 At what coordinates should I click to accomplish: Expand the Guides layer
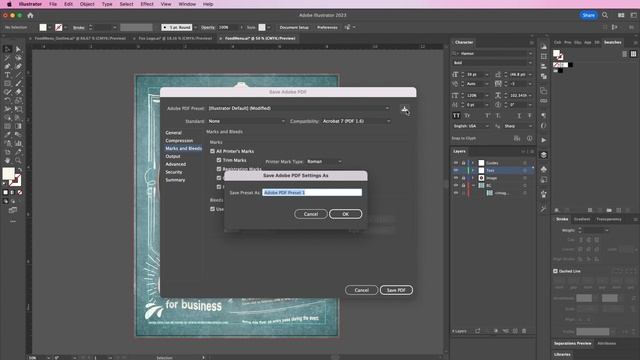coord(473,163)
